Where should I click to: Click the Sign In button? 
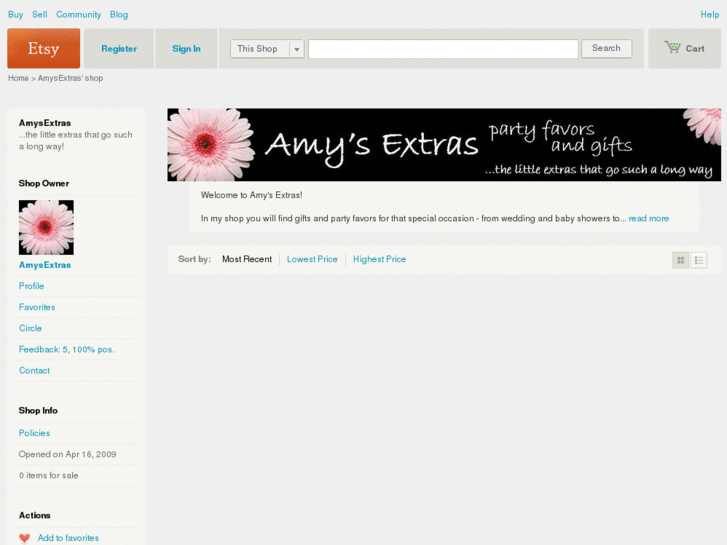click(186, 49)
